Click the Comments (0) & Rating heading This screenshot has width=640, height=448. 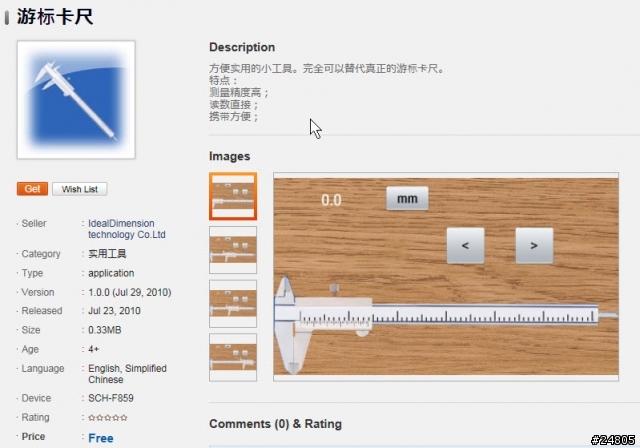pos(276,424)
